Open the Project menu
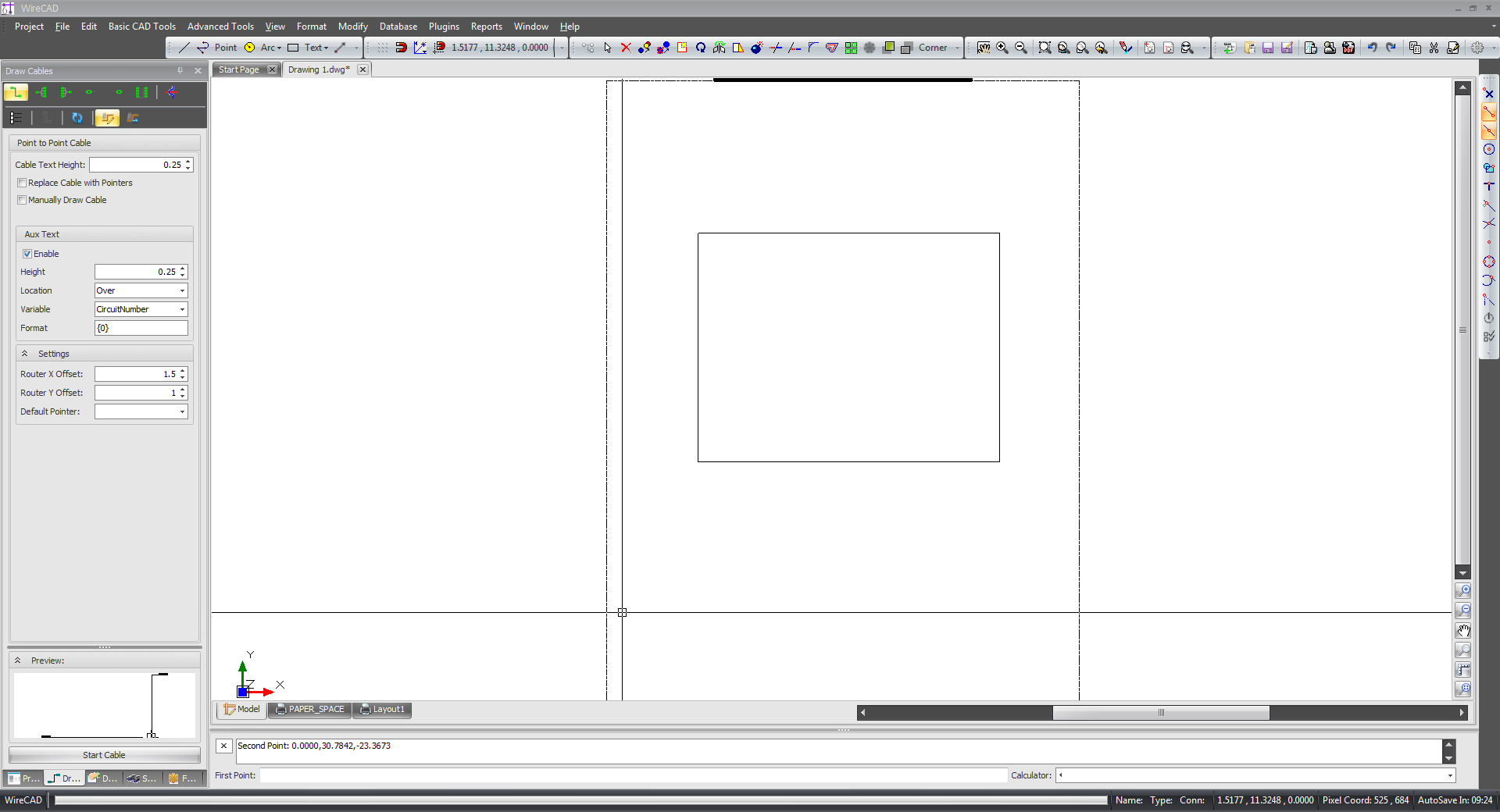 [x=29, y=27]
